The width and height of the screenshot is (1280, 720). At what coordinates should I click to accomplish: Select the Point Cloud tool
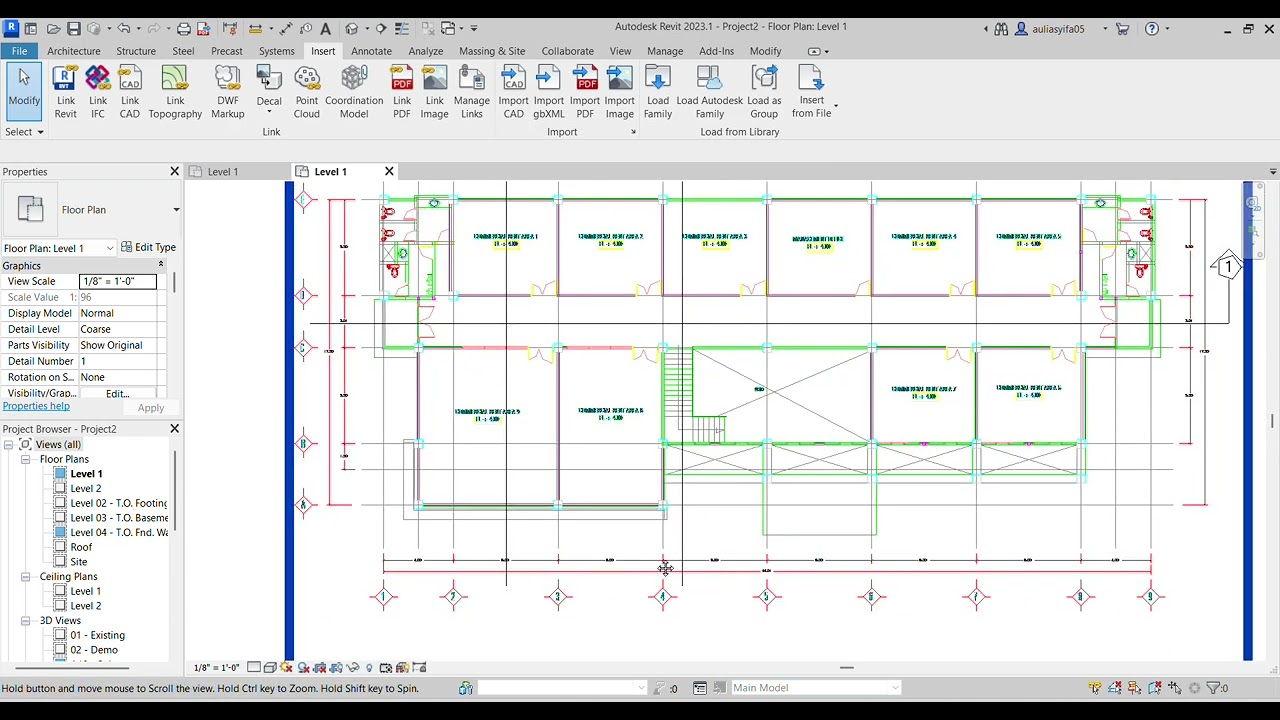307,92
